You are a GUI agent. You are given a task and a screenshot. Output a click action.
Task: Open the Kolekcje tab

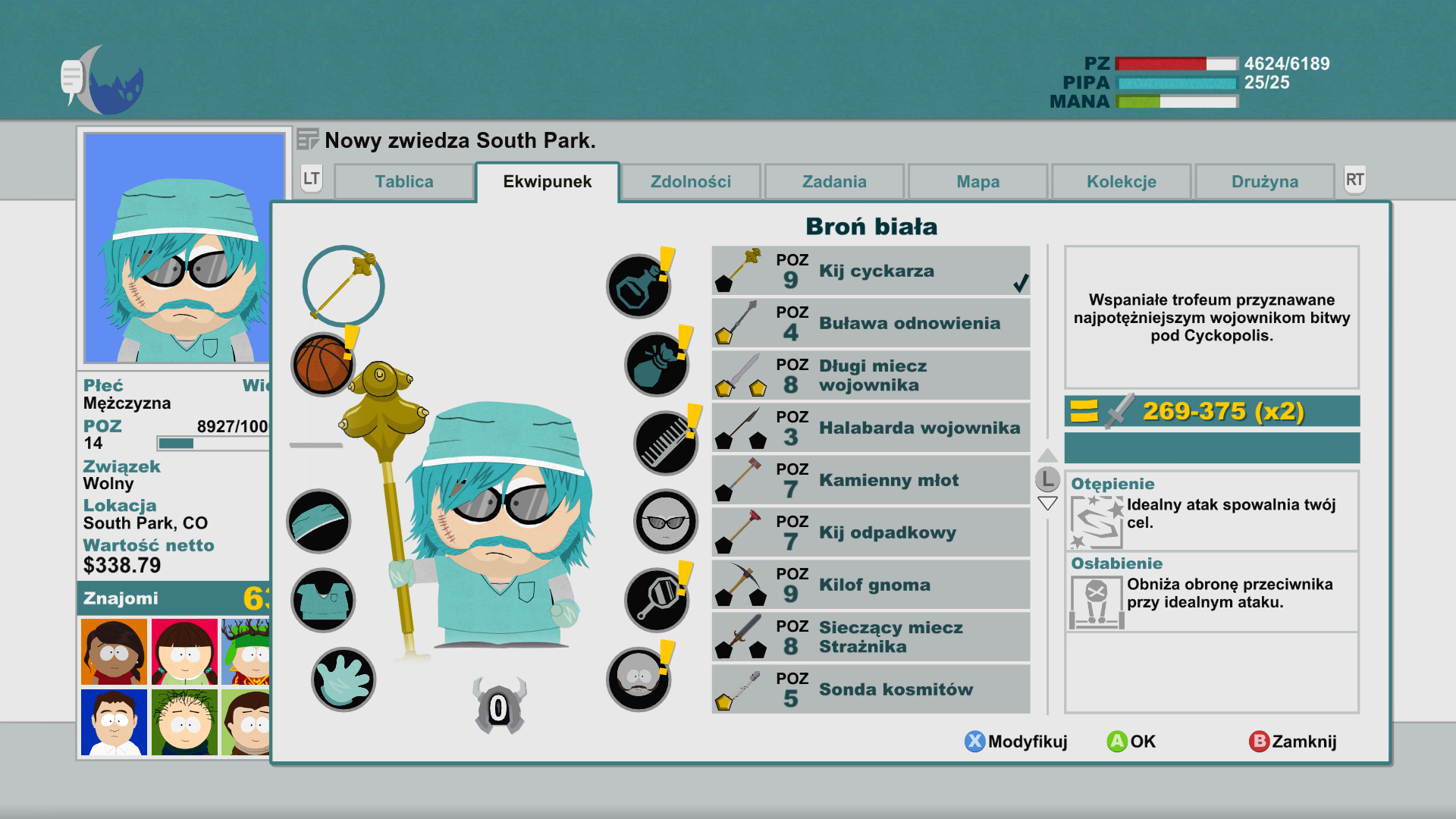pos(1122,182)
